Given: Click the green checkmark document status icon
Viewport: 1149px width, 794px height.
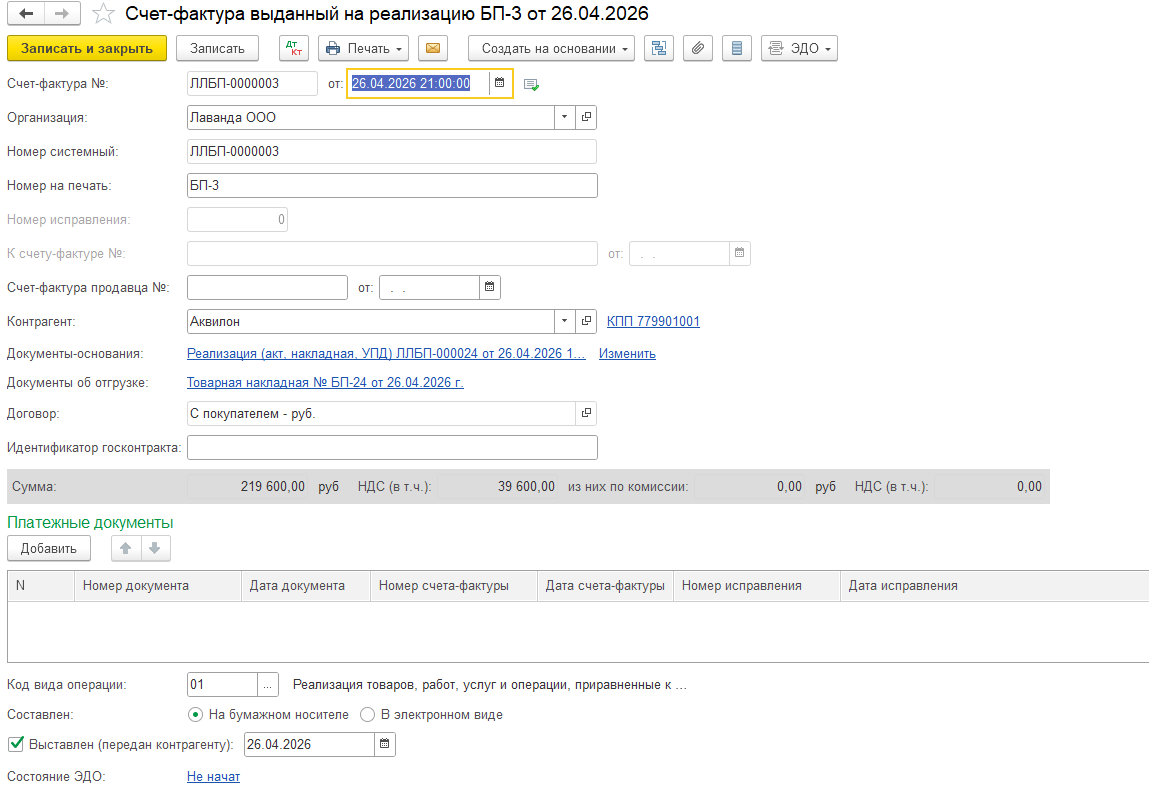Looking at the screenshot, I should [531, 85].
